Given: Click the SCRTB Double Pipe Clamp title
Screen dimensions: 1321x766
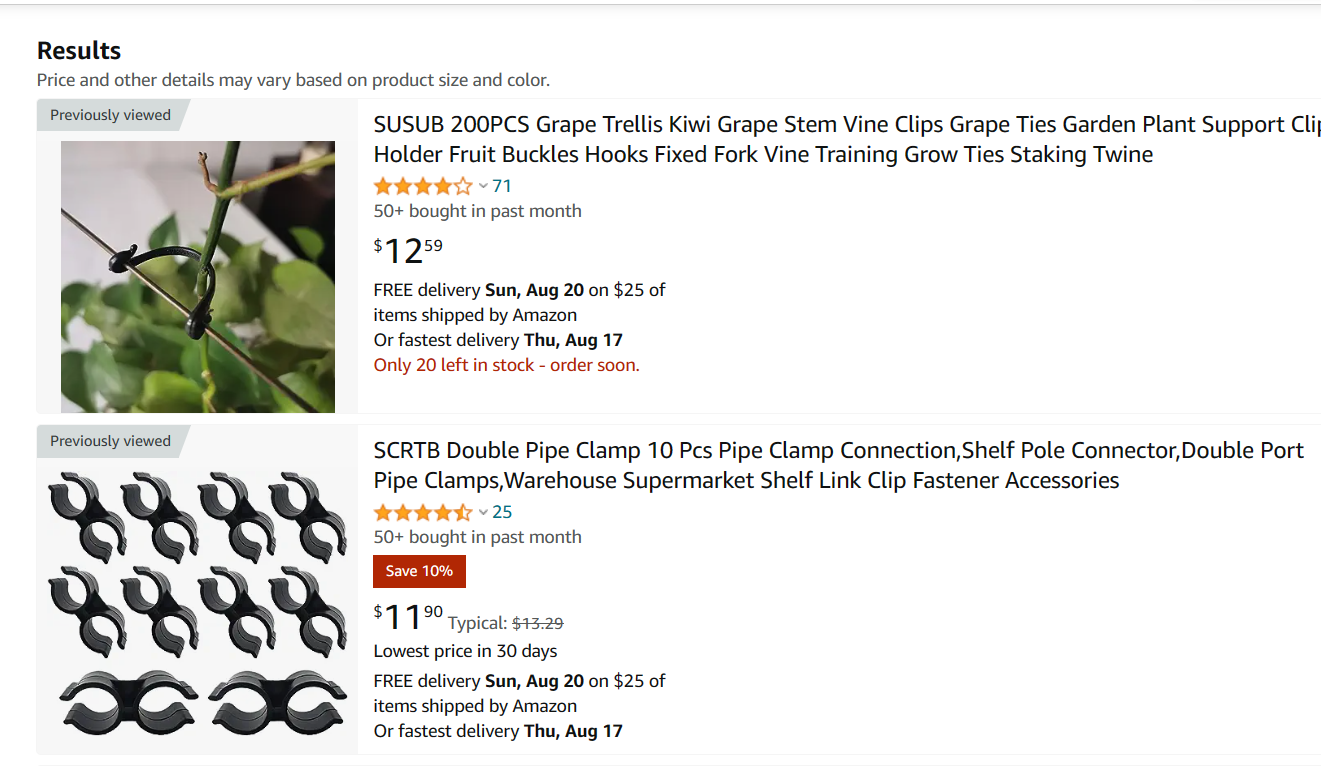Looking at the screenshot, I should pos(838,465).
